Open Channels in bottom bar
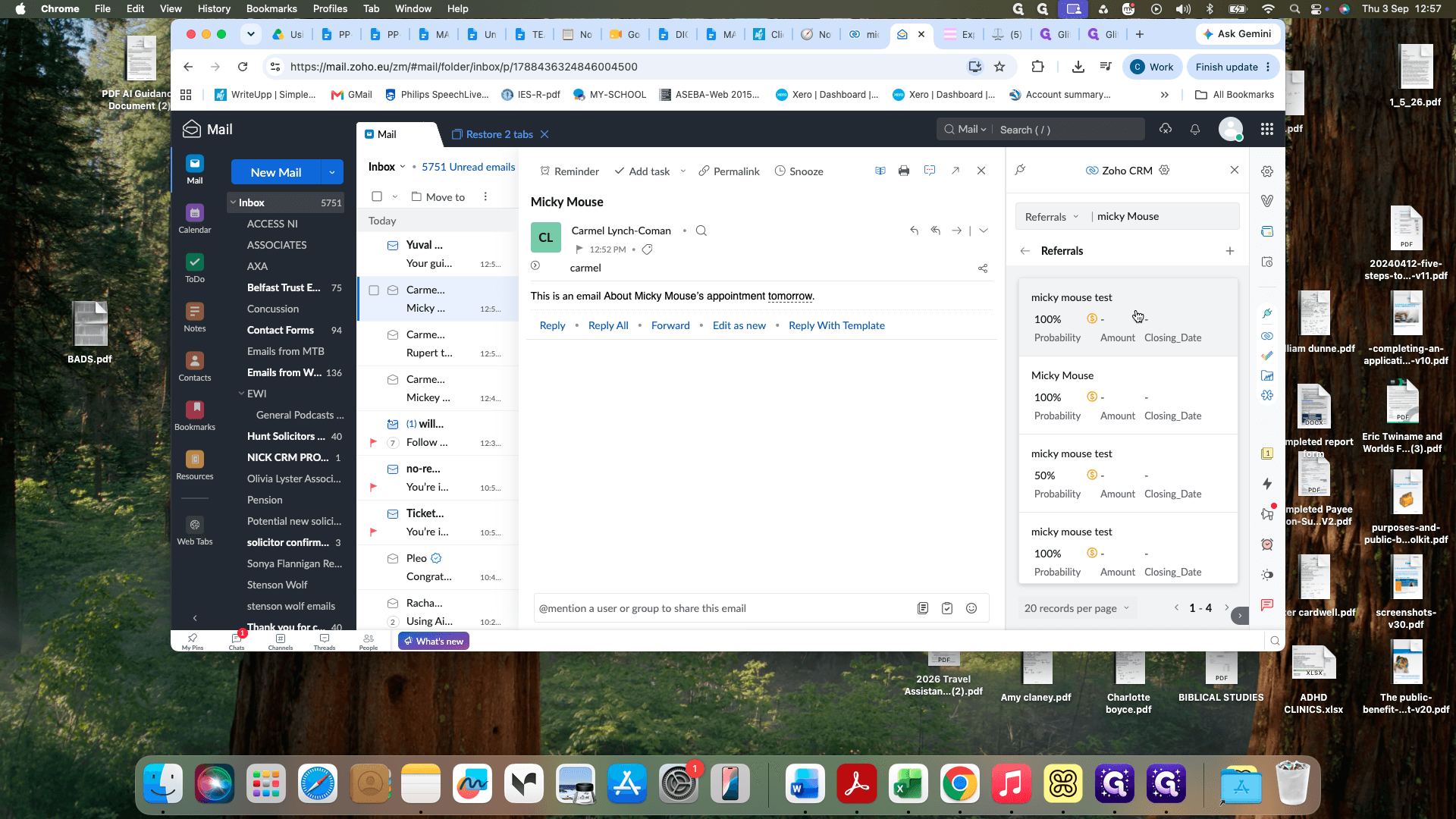This screenshot has height=819, width=1456. click(280, 642)
